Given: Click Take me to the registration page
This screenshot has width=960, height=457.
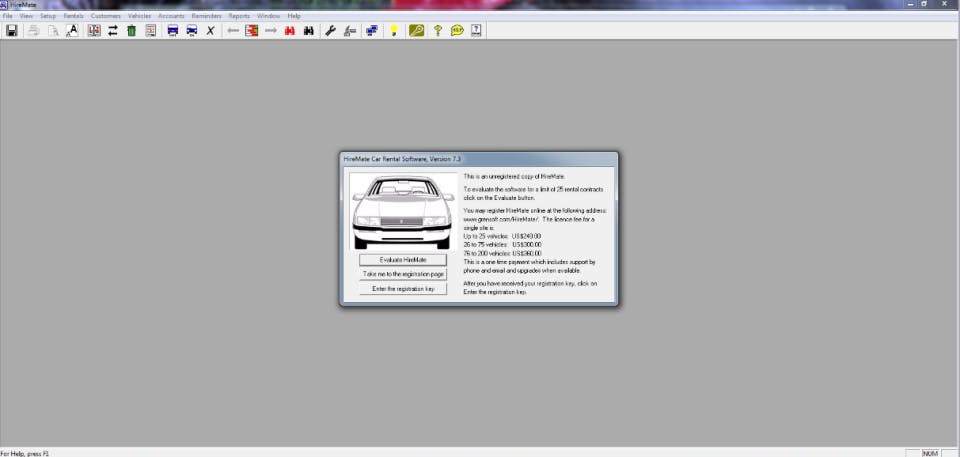Looking at the screenshot, I should point(403,274).
